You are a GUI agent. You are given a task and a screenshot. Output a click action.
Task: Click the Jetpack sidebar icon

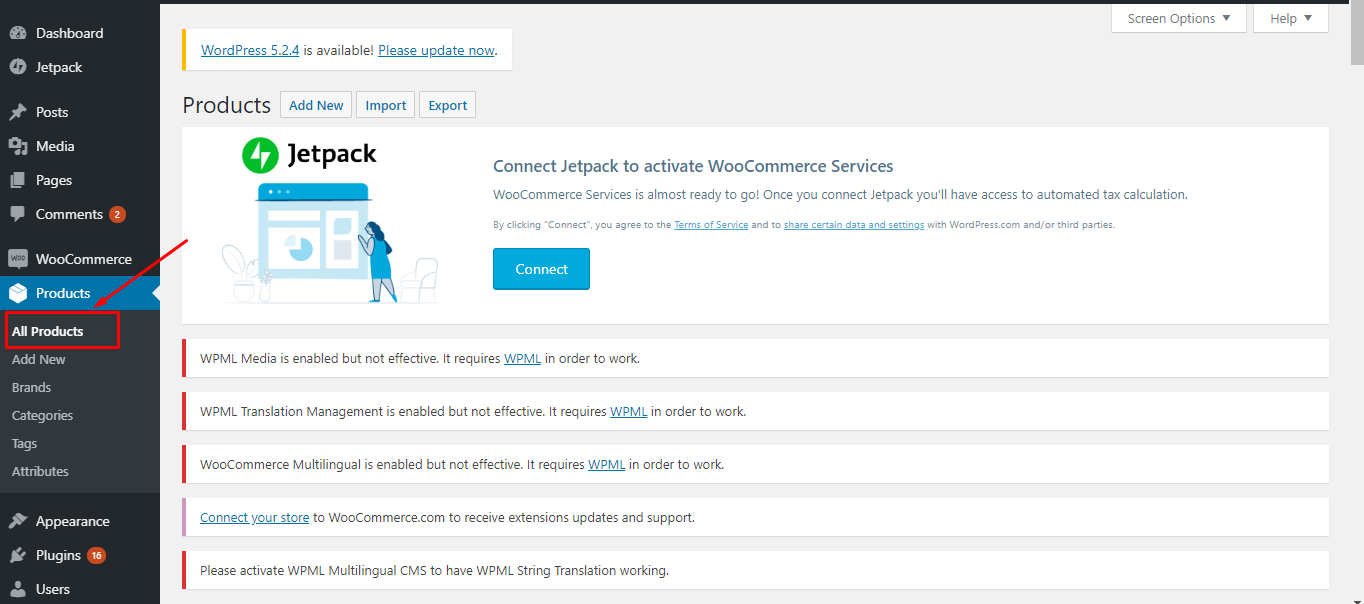18,67
